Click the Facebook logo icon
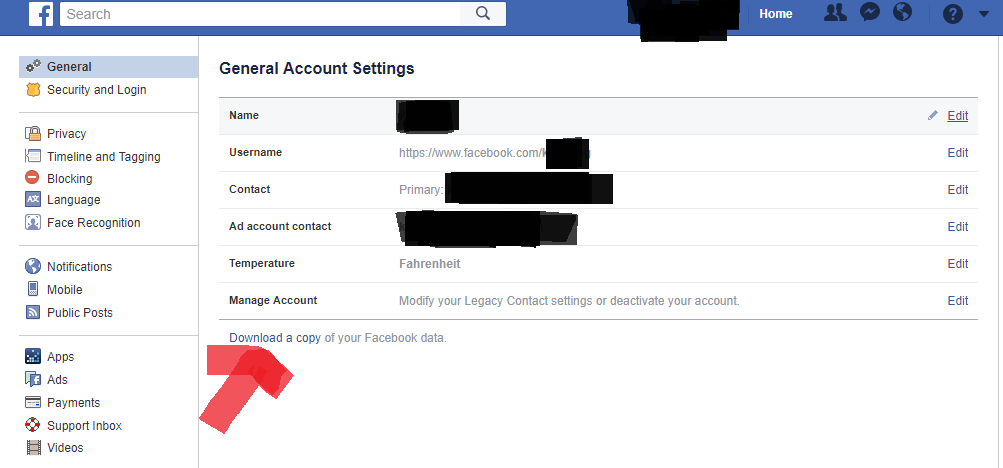This screenshot has width=1003, height=468. (x=41, y=14)
